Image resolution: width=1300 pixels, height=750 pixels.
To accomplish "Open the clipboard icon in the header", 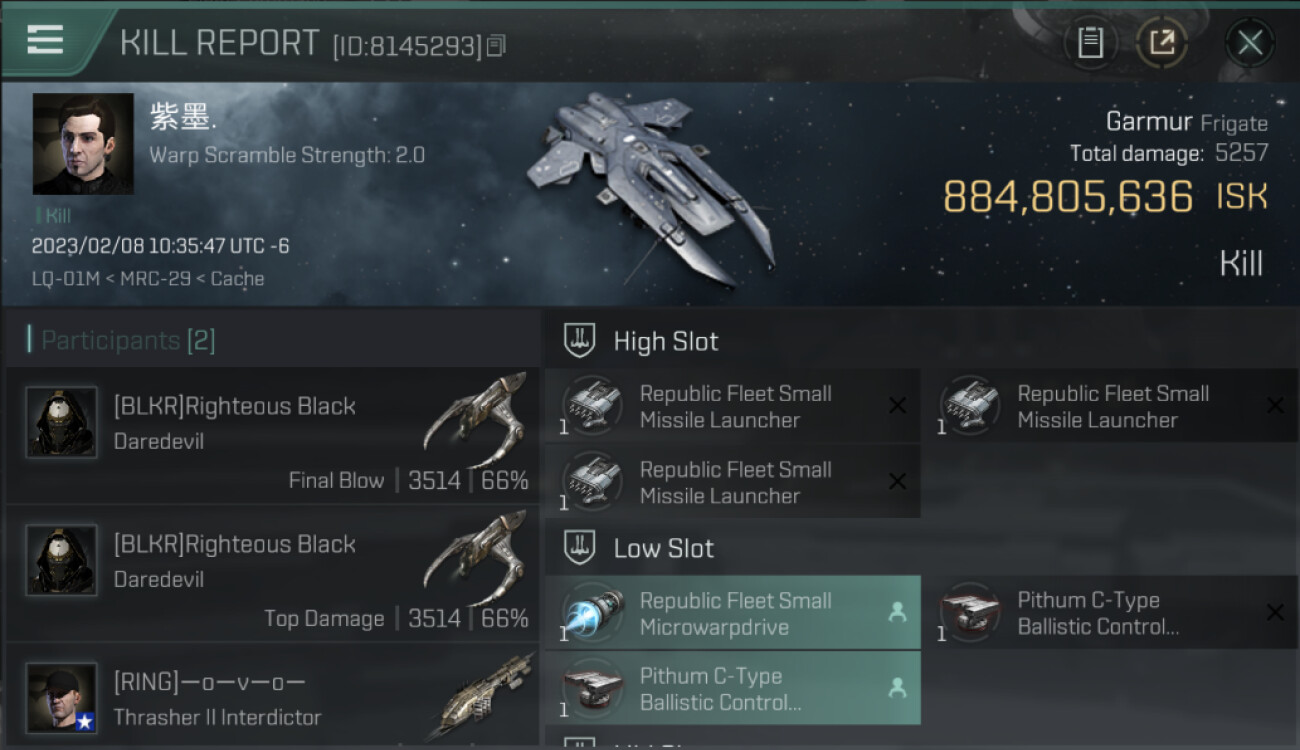I will coord(1090,43).
